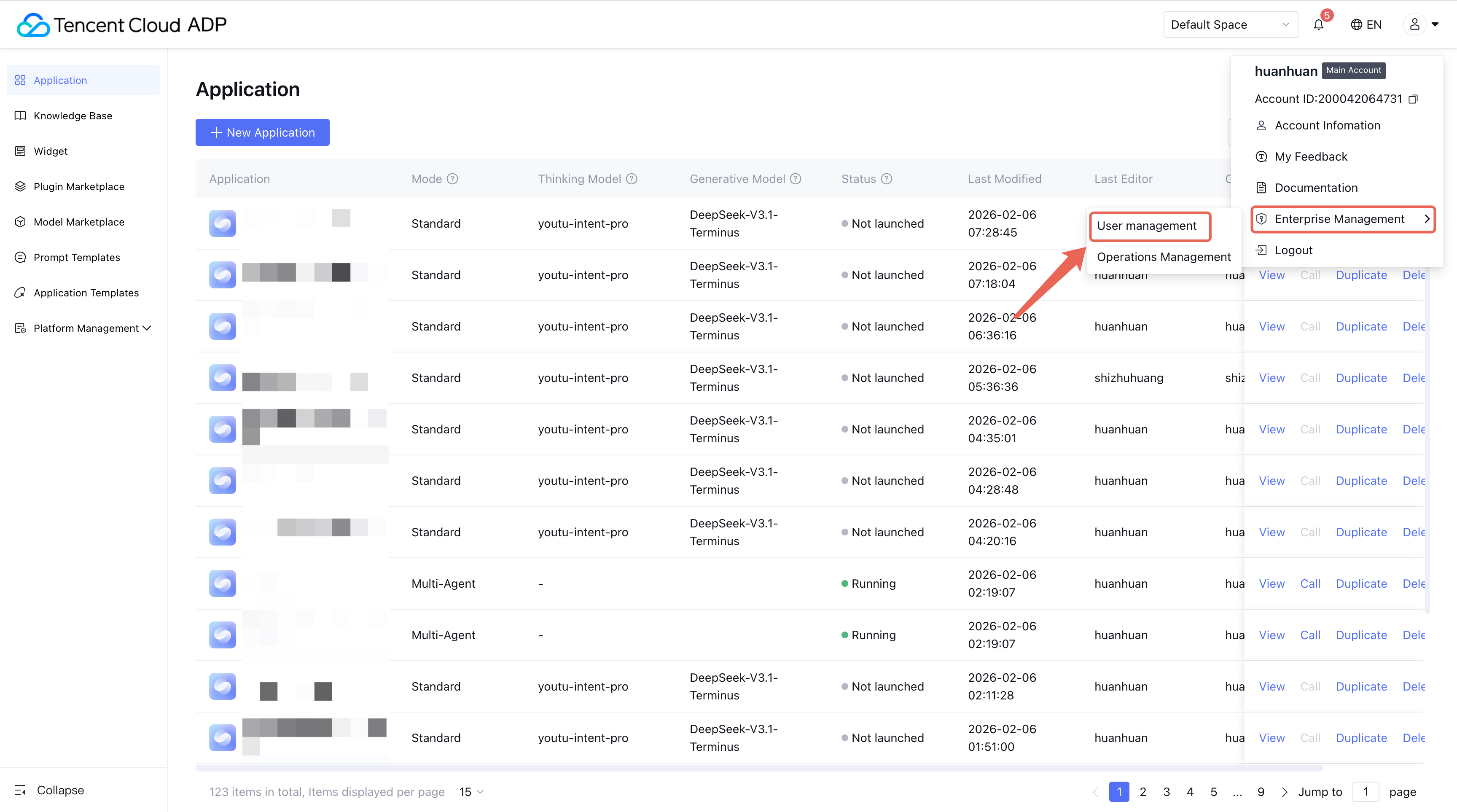1457x812 pixels.
Task: Click the Mode column help icon
Action: click(452, 179)
